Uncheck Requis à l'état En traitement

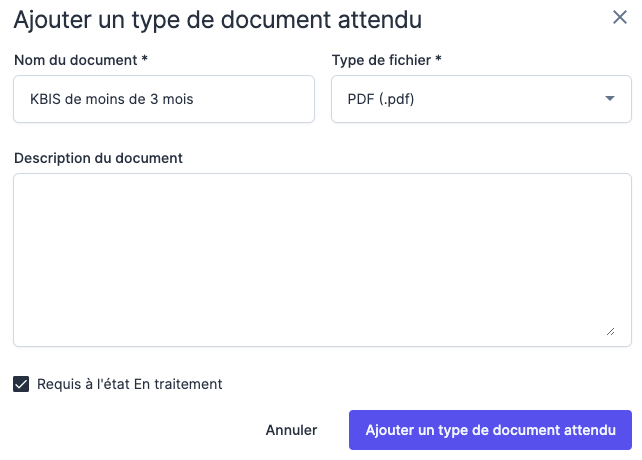tap(21, 384)
